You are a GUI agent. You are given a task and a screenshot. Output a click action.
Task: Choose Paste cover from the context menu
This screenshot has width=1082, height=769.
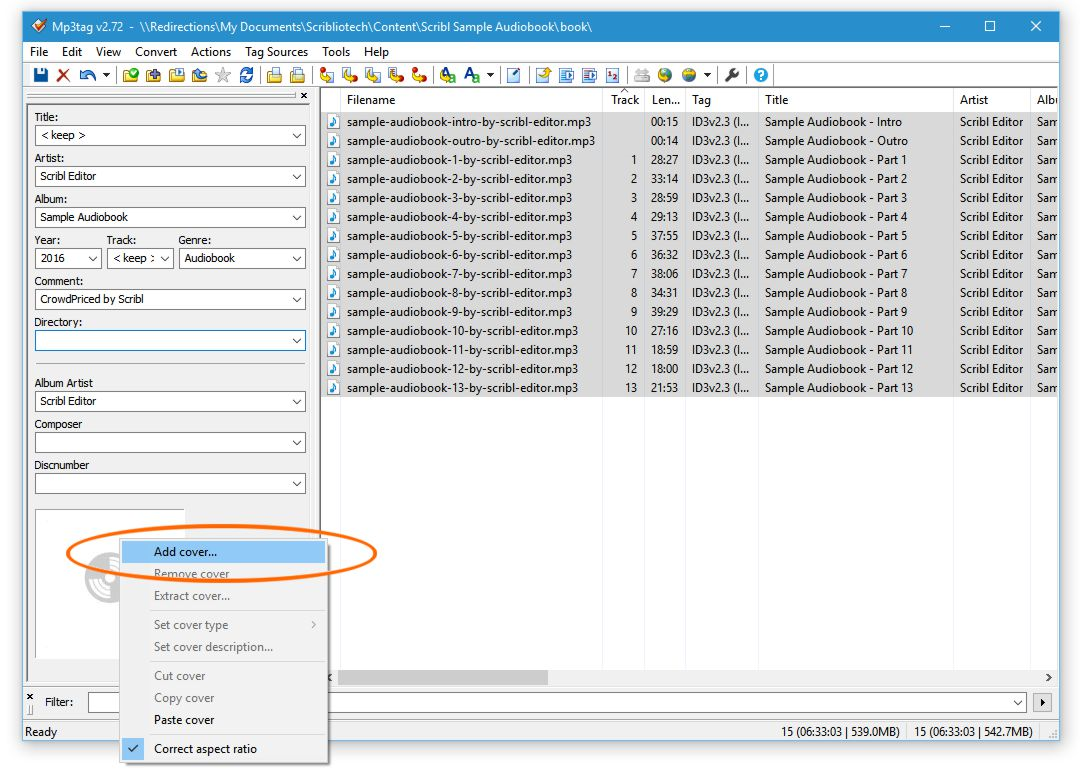222,720
